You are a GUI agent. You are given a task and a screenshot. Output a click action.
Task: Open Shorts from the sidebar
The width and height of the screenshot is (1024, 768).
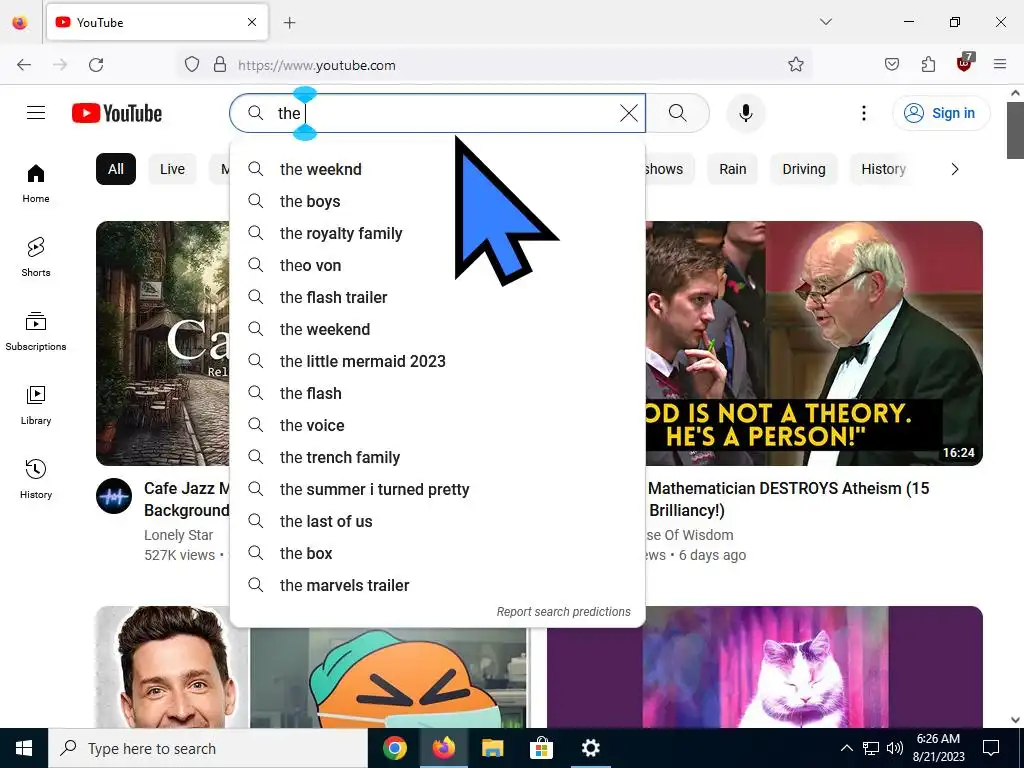coord(36,257)
